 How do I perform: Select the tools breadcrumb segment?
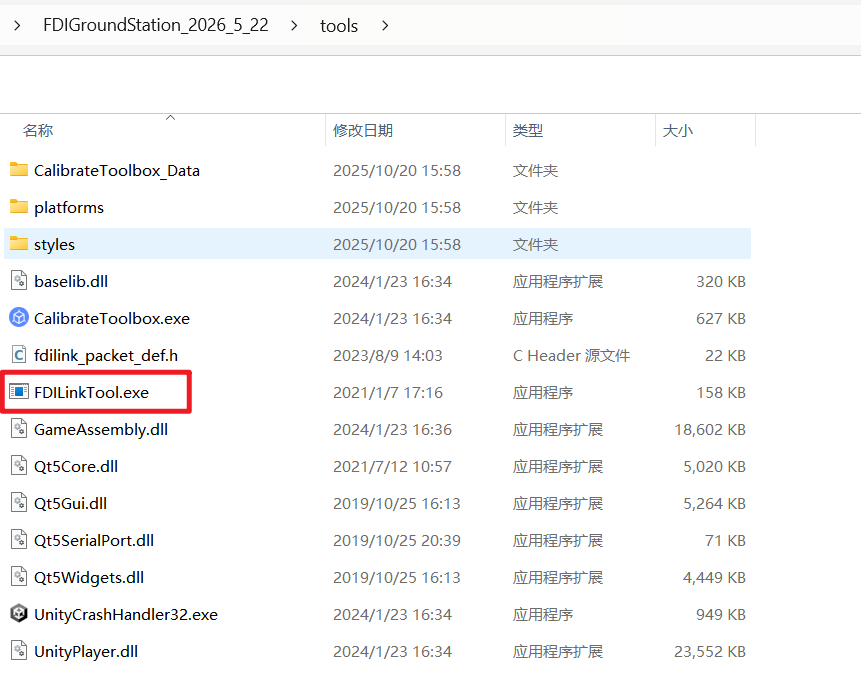(339, 26)
